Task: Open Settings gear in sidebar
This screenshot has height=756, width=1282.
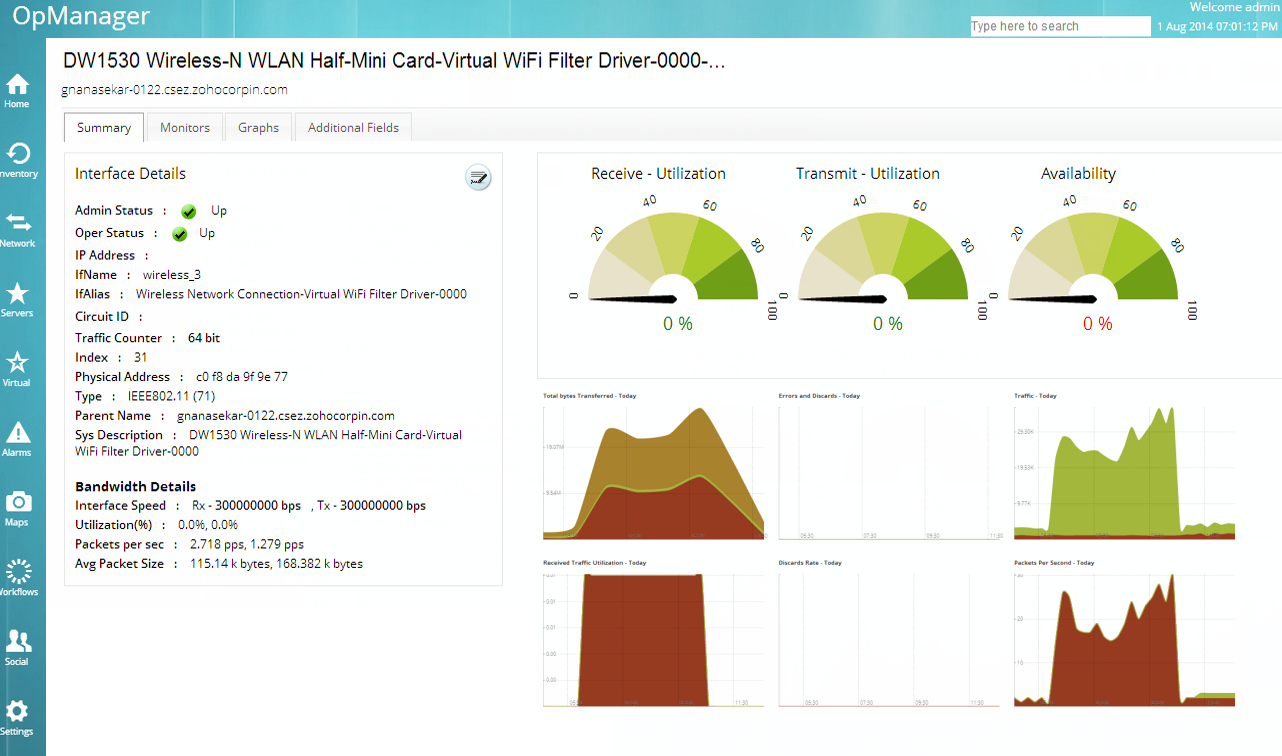Action: pyautogui.click(x=17, y=716)
